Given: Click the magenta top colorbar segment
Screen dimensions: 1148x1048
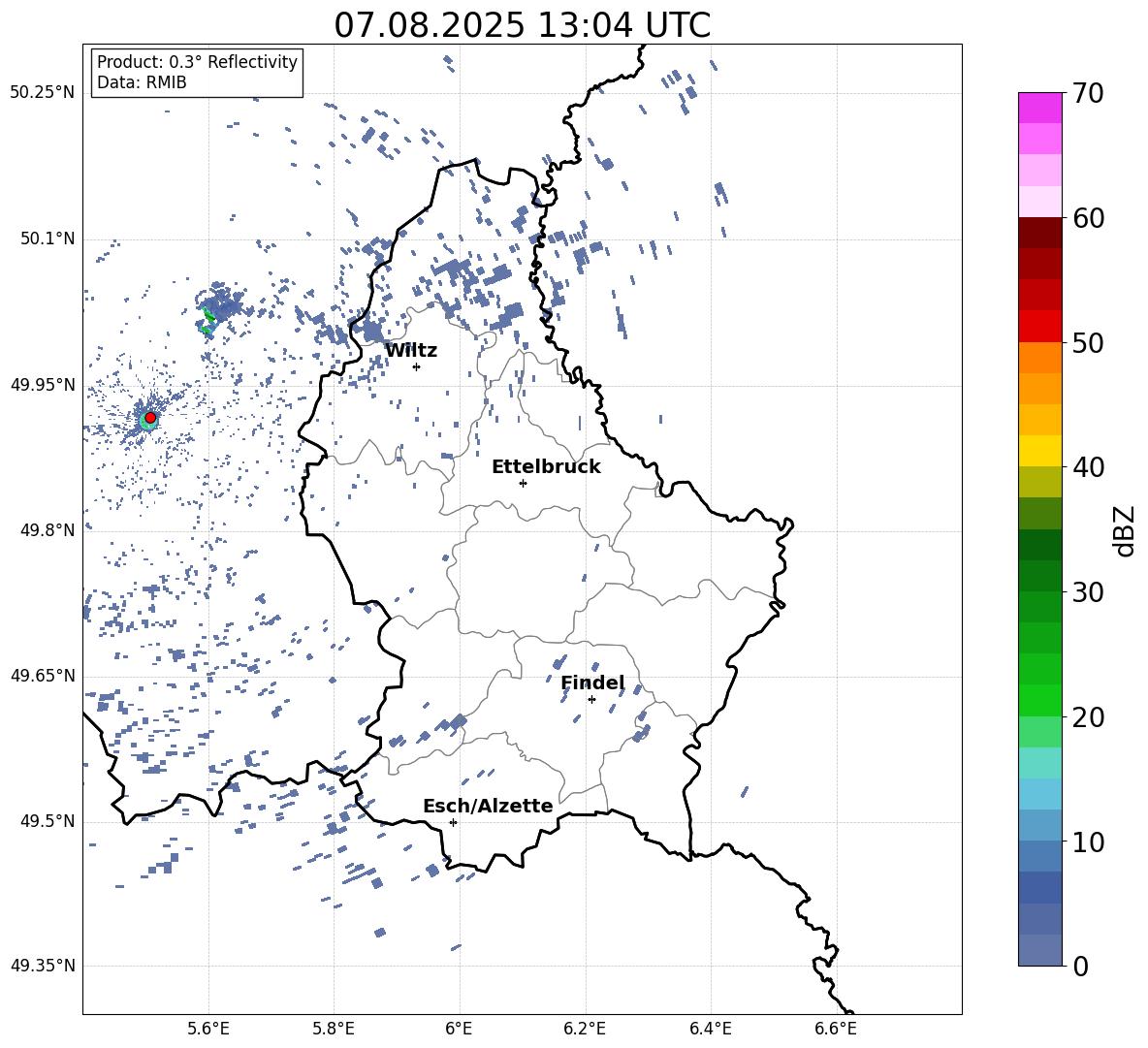Looking at the screenshot, I should 1040,108.
